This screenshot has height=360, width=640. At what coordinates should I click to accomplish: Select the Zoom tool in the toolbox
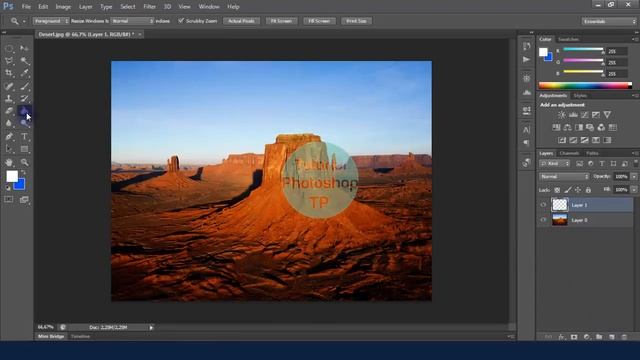[24, 162]
